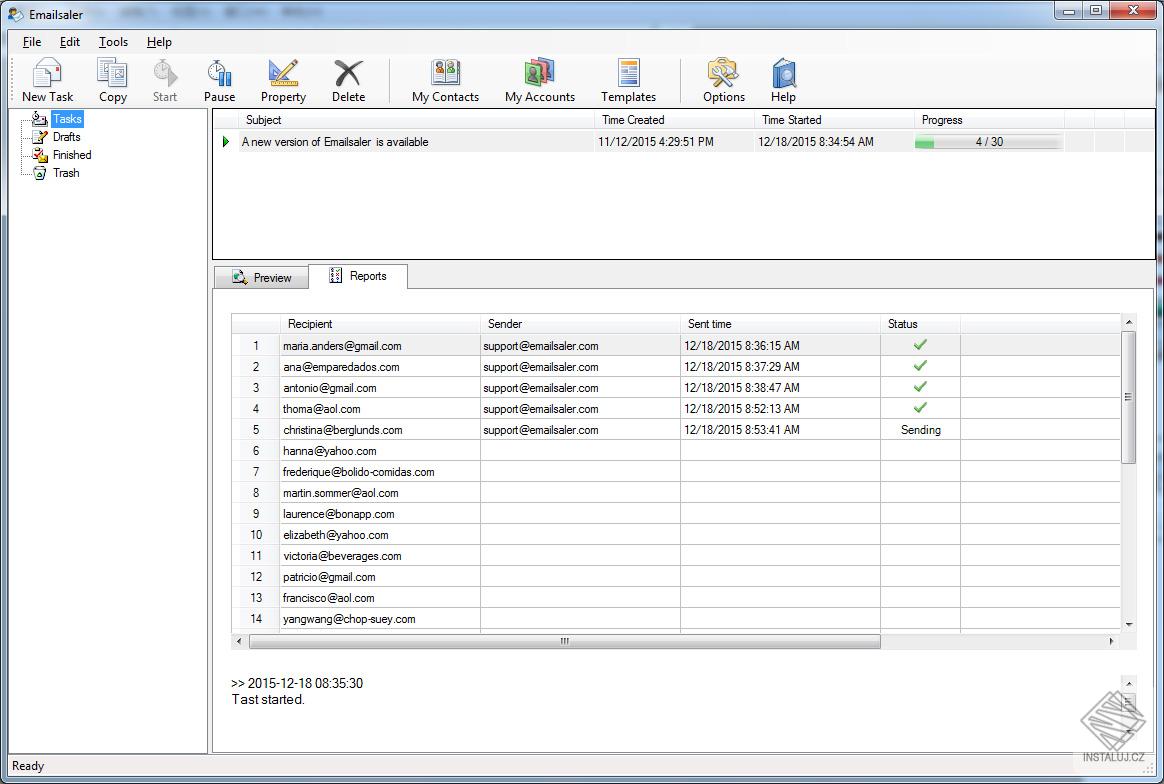
Task: Click the Sender column header
Action: pyautogui.click(x=581, y=324)
